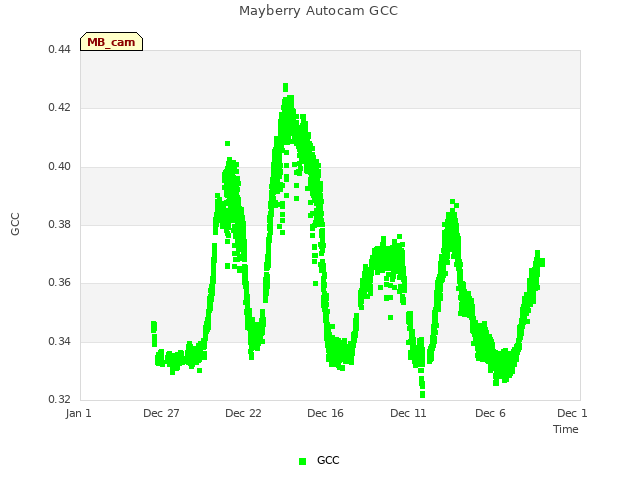Click the 0.38 y-axis value
640x480 pixels.
[x=59, y=224]
